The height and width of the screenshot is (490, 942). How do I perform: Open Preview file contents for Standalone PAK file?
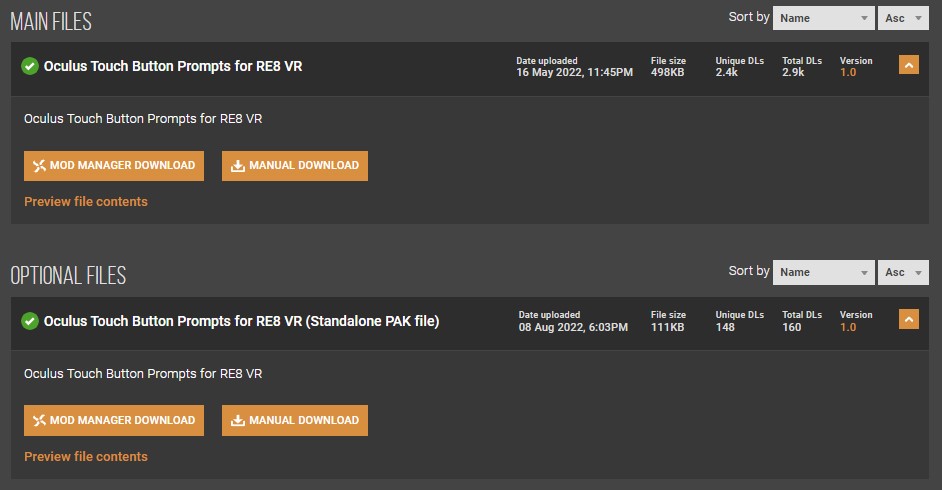coord(86,457)
